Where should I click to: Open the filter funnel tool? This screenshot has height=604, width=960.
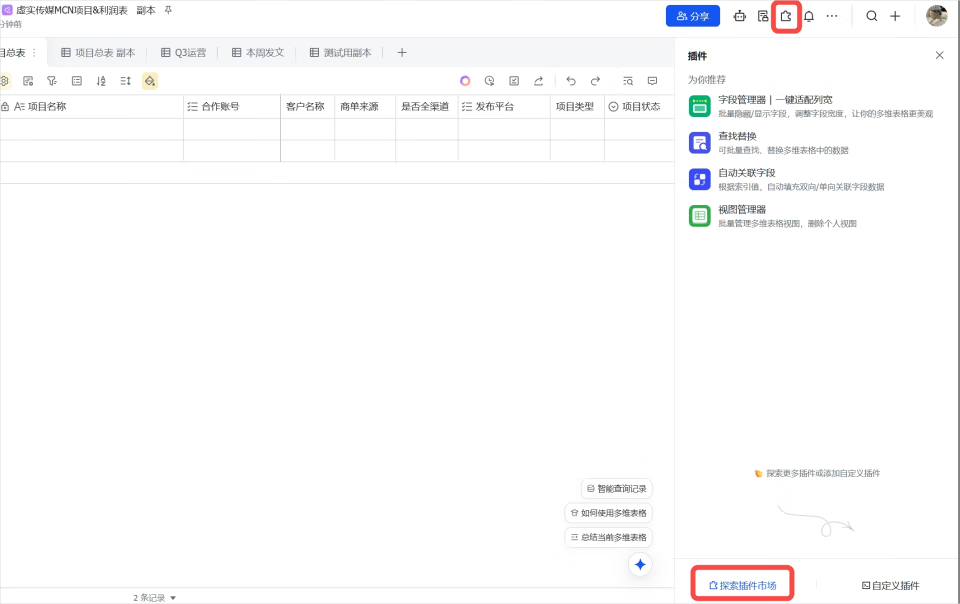tap(52, 81)
